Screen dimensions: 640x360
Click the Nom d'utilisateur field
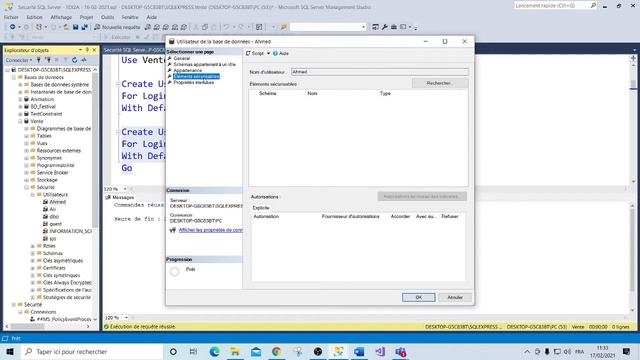(x=380, y=72)
